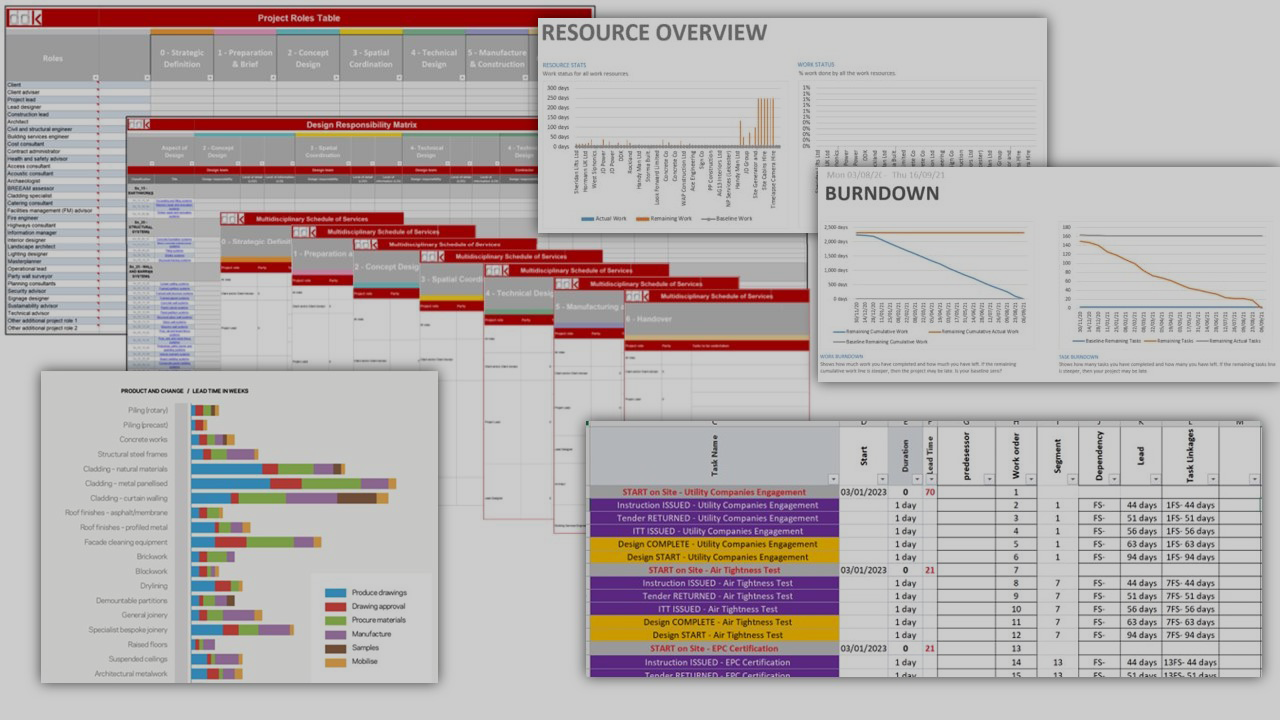Click the dnk icon on Concept Design schedule window
This screenshot has height=720, width=1280.
(x=365, y=245)
